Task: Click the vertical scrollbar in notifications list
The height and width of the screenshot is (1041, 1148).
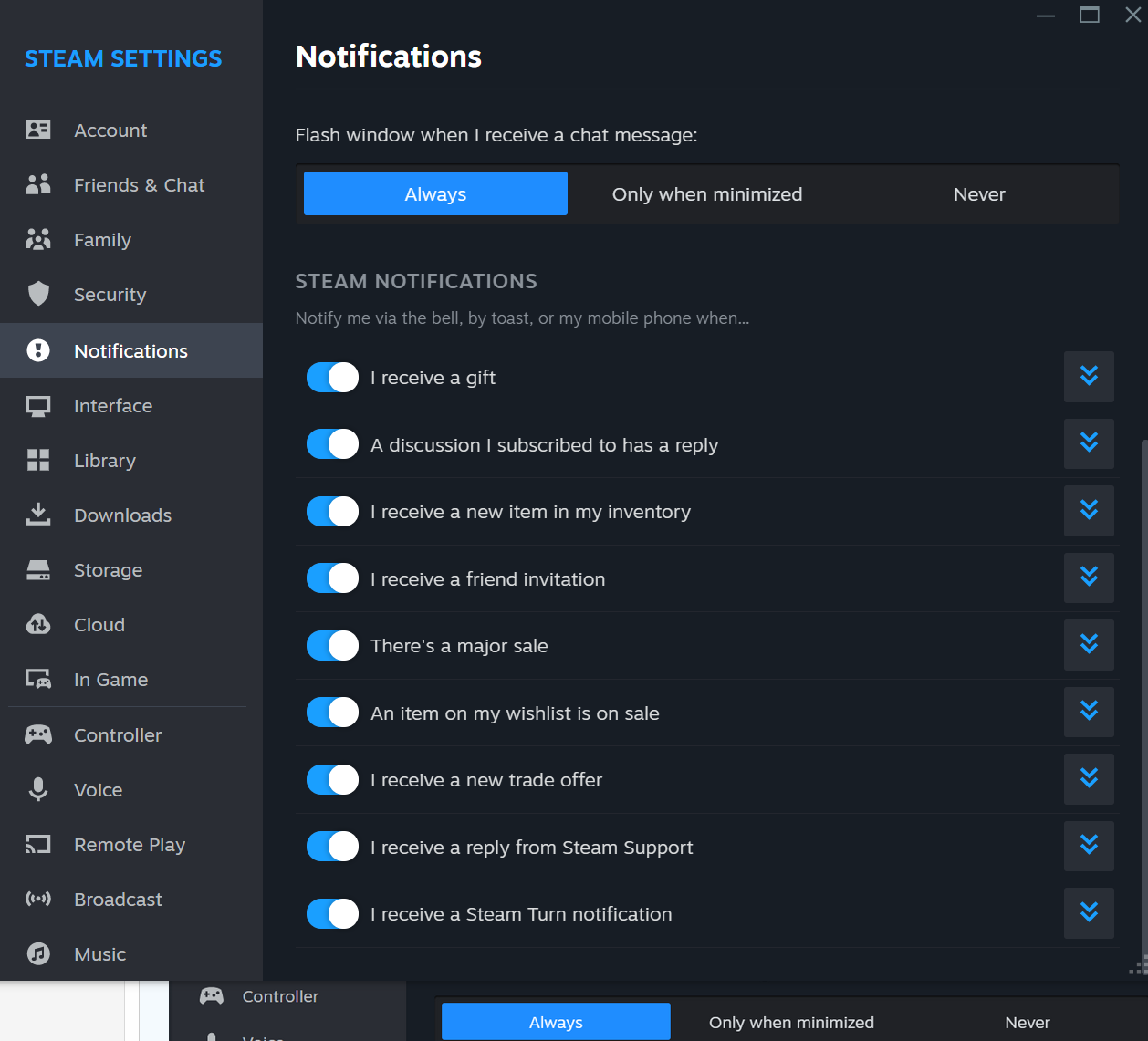Action: 1143,693
